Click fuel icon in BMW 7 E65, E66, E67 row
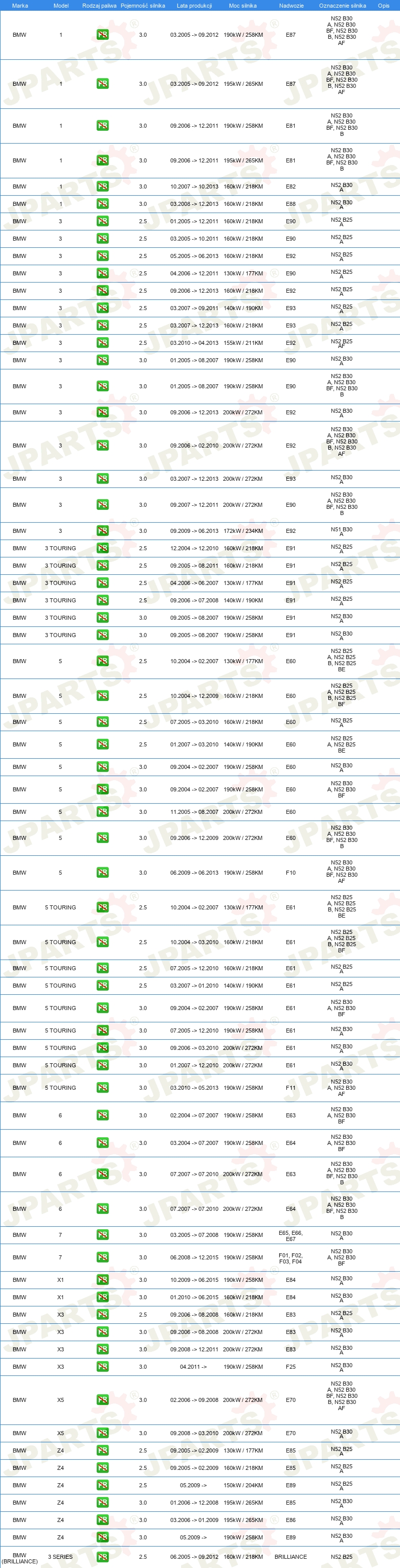Viewport: 400px width, 1568px height. tap(102, 1234)
